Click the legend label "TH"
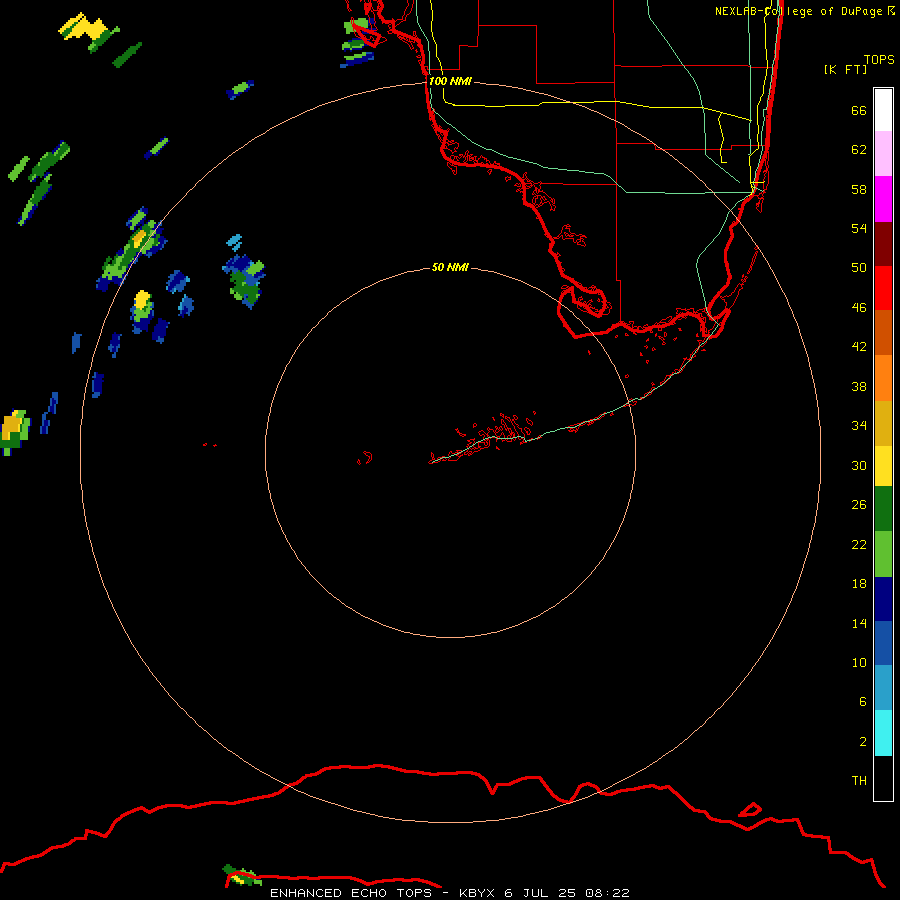The height and width of the screenshot is (900, 900). click(859, 781)
